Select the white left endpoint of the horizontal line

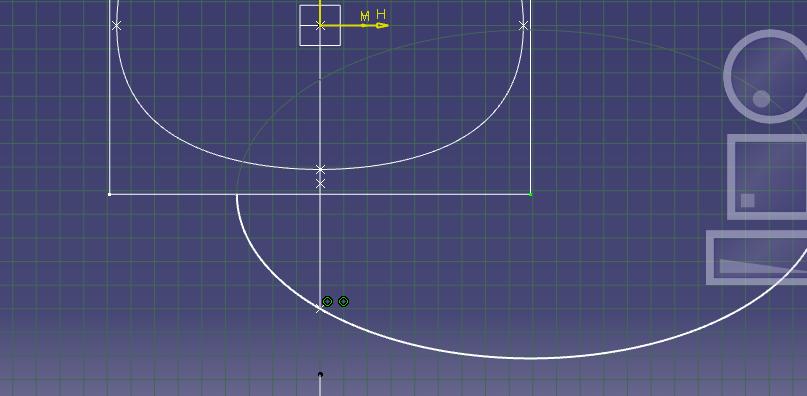(x=110, y=194)
